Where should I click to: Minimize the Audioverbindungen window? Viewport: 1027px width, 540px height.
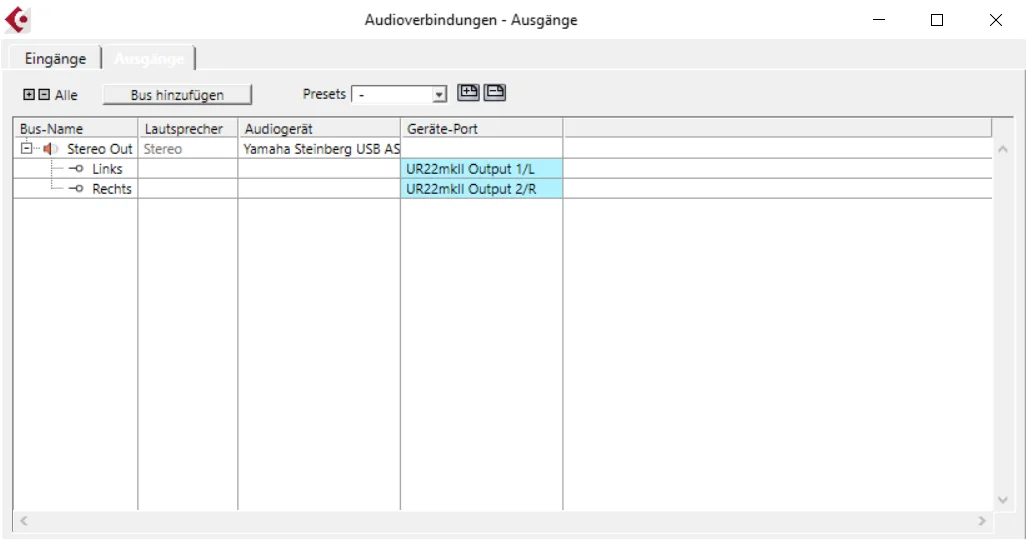tap(879, 20)
